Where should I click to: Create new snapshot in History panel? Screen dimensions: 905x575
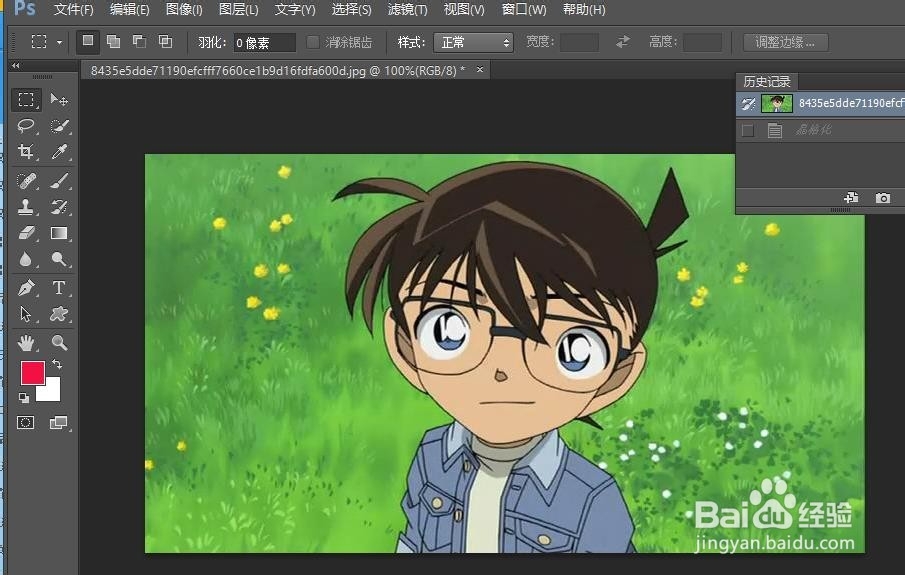[x=882, y=197]
